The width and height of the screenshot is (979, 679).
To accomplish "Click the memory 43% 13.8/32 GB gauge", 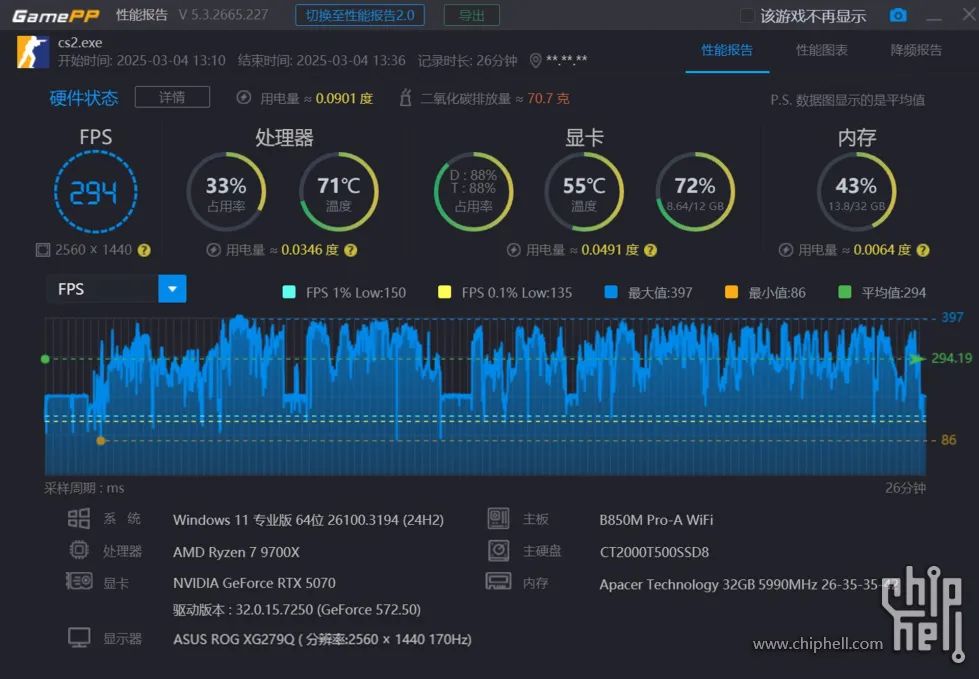I will 857,192.
